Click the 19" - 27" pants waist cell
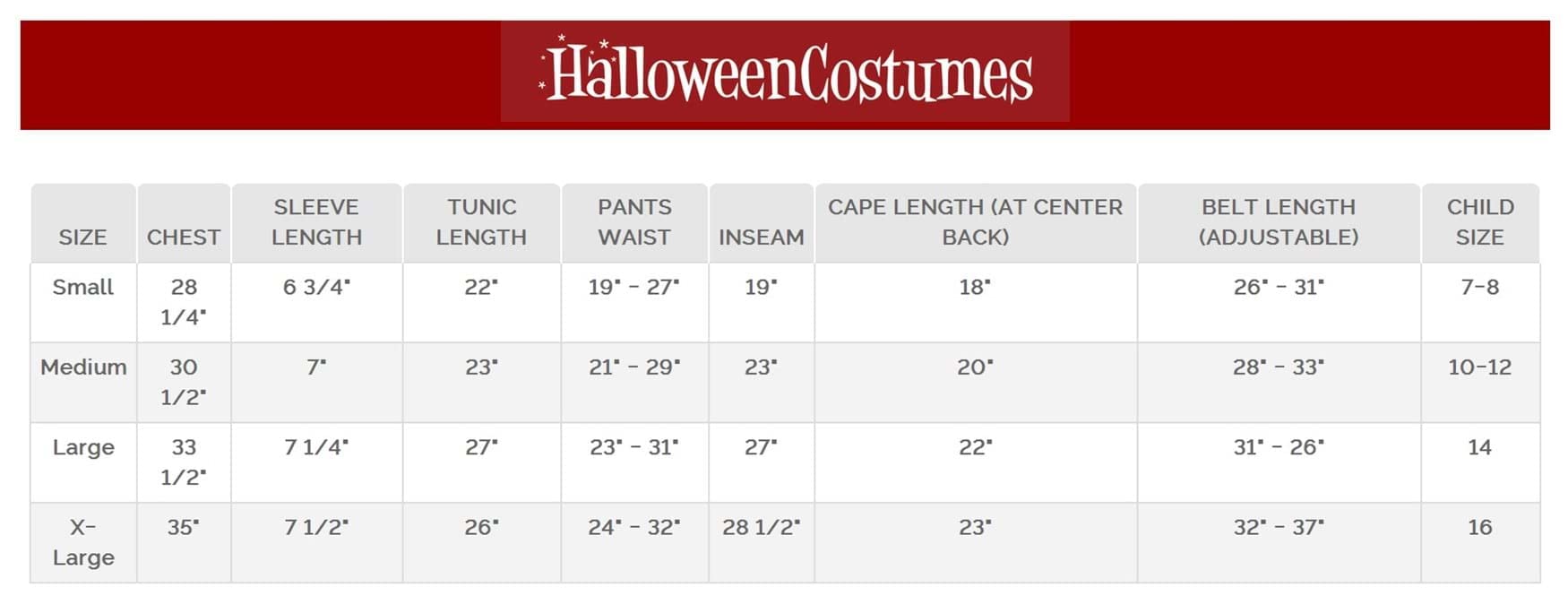Viewport: 1568px width, 613px height. pyautogui.click(x=634, y=287)
